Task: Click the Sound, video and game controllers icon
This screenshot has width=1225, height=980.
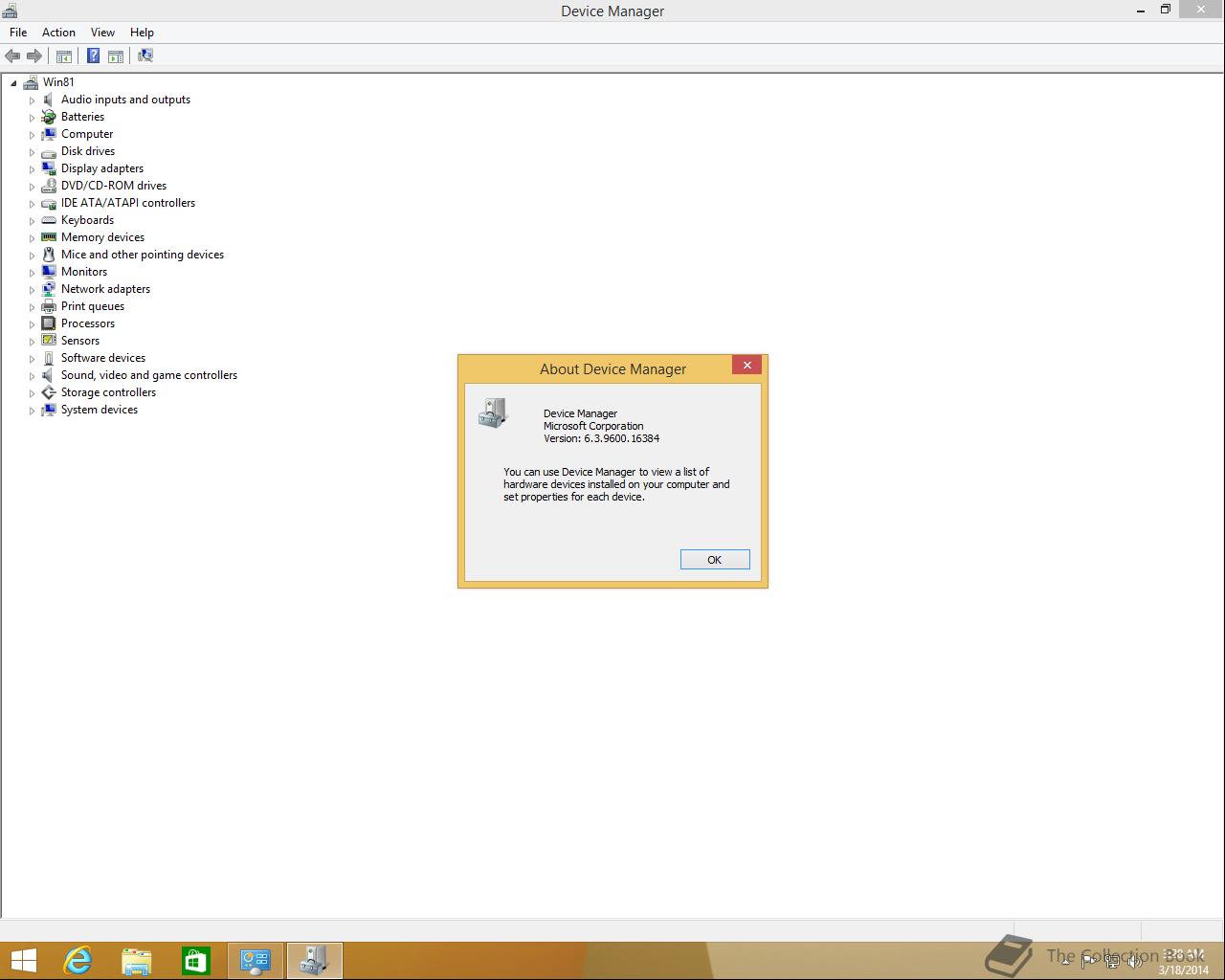Action: coord(49,375)
